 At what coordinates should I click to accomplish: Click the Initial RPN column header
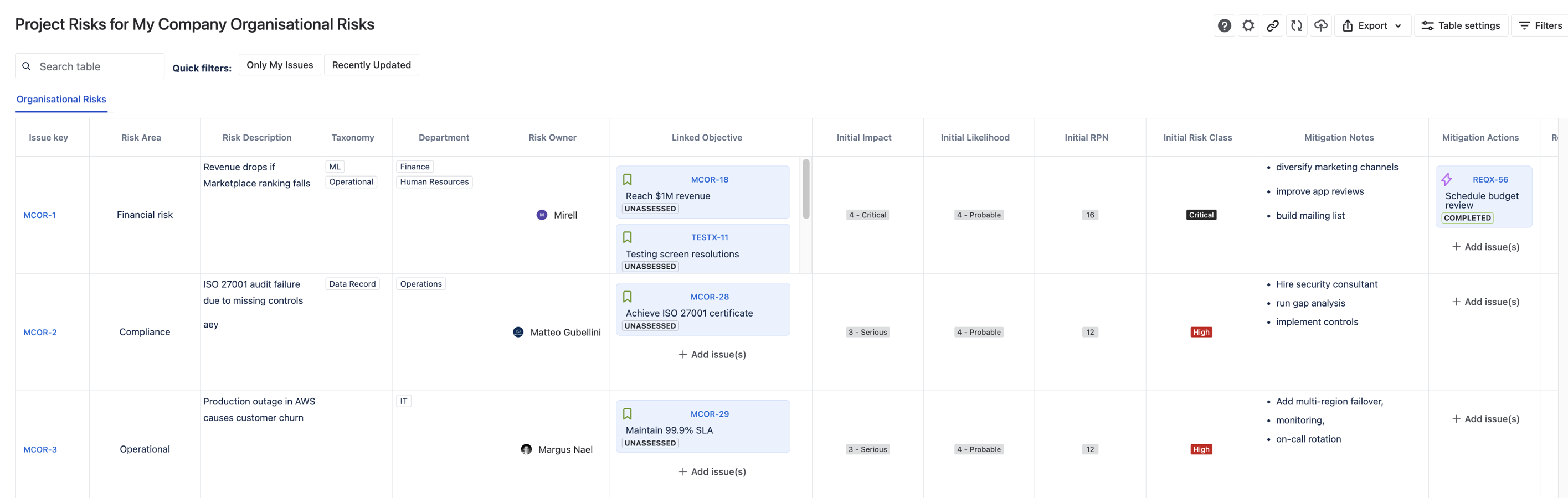[1086, 138]
